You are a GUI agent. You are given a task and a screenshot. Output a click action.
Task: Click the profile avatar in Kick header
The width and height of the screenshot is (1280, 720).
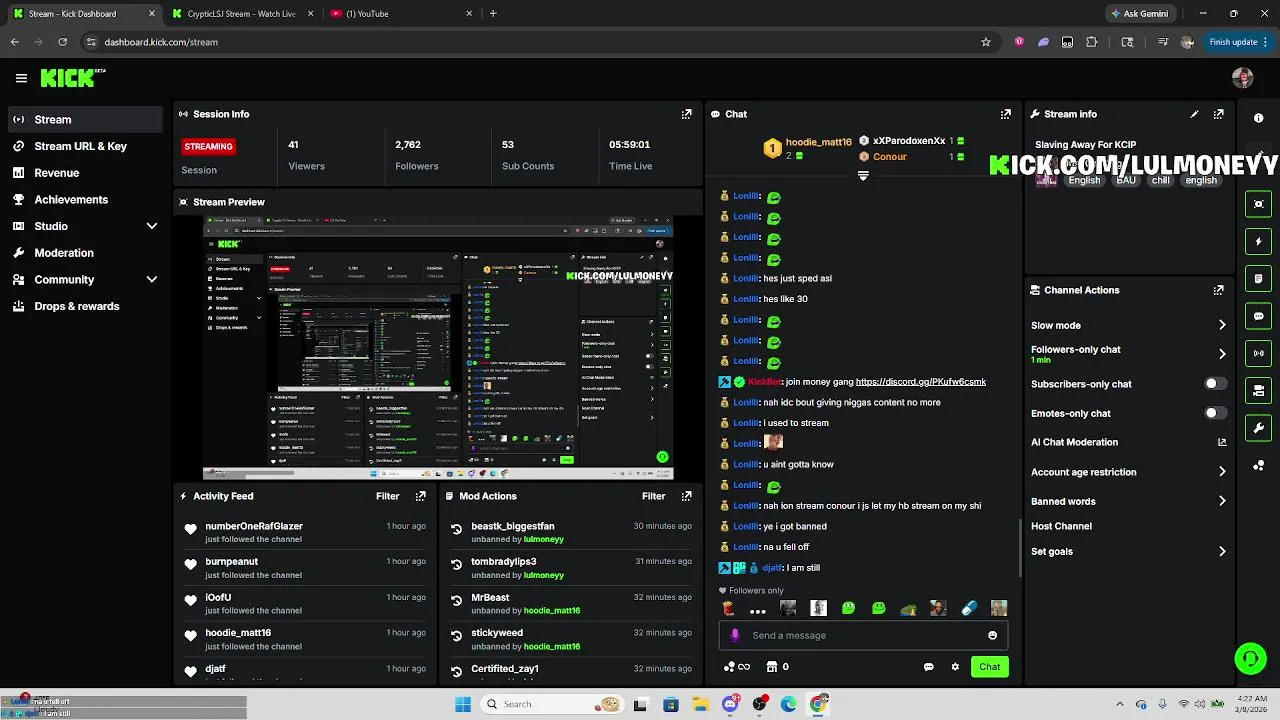coord(1243,78)
